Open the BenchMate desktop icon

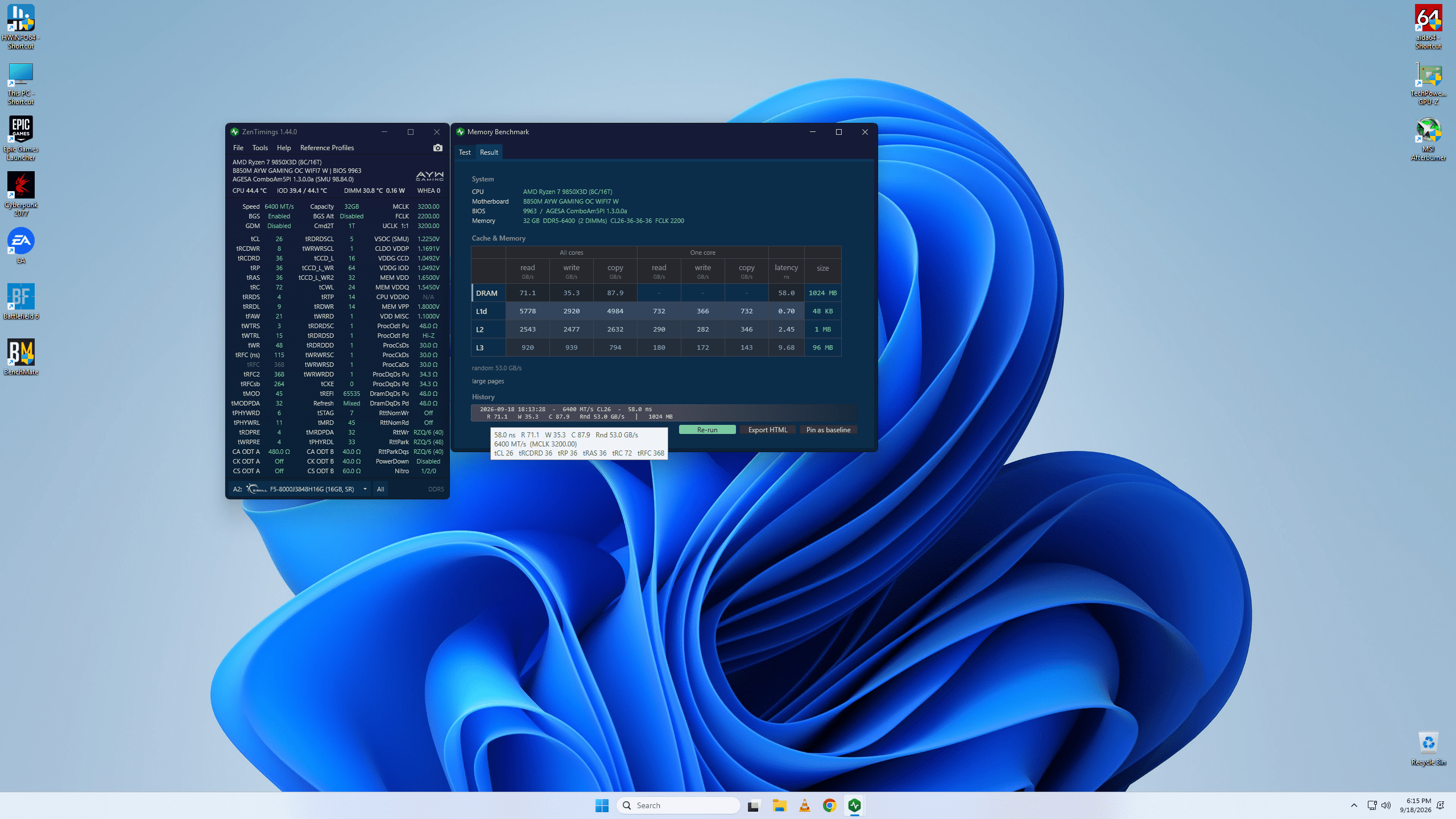[x=20, y=357]
